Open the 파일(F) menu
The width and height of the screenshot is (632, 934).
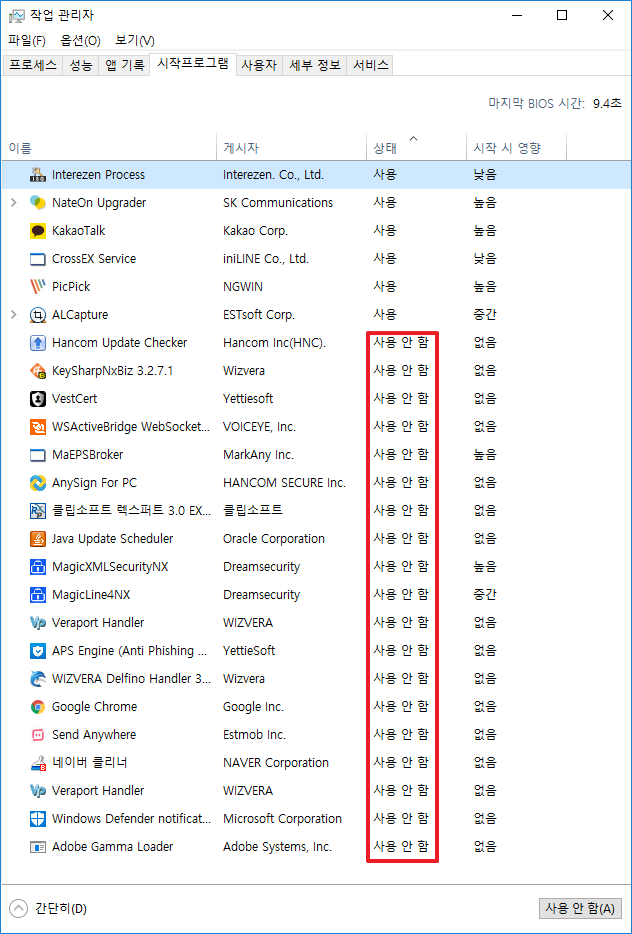pyautogui.click(x=27, y=41)
